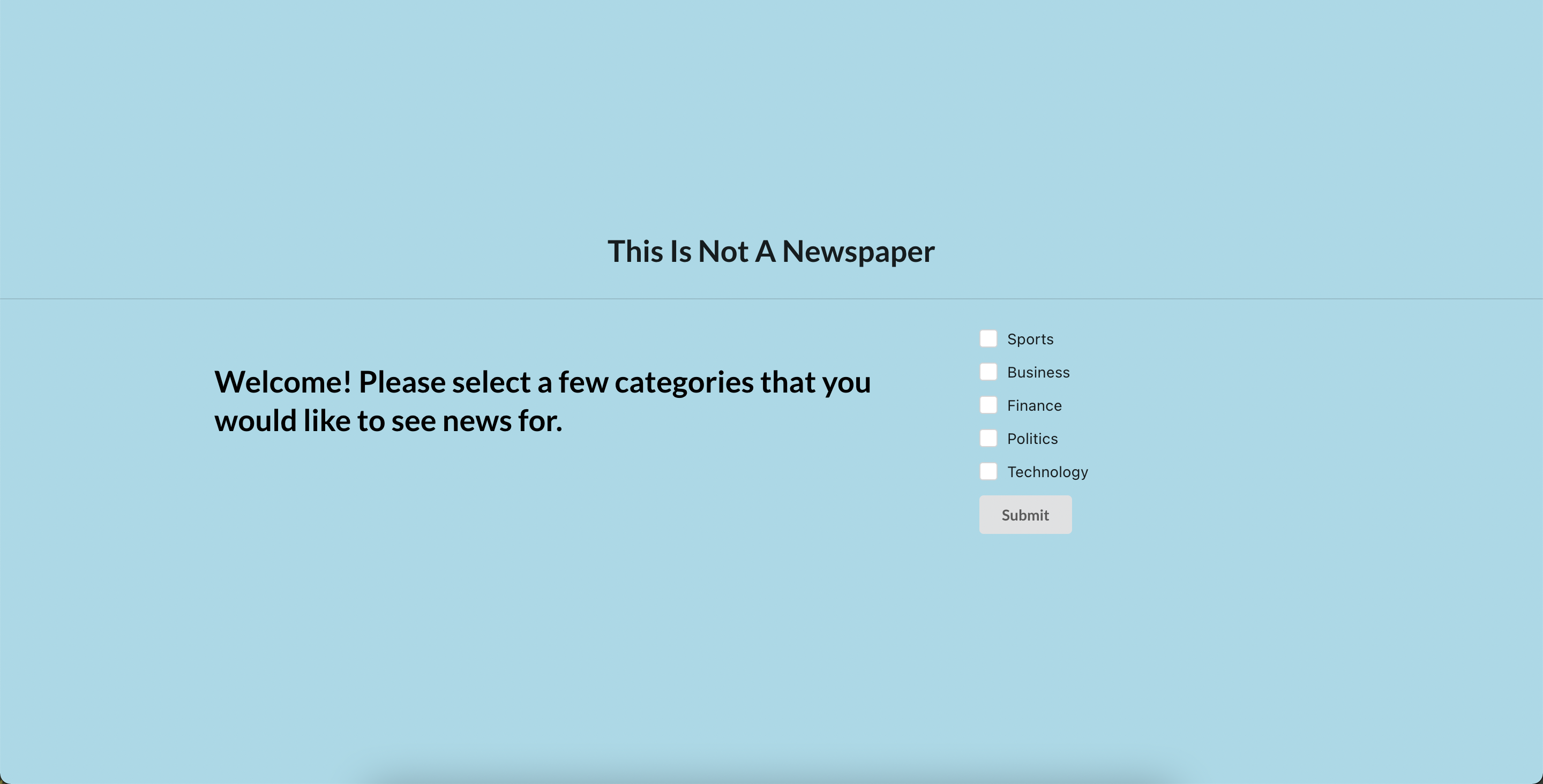Click the word This in the title

[635, 252]
